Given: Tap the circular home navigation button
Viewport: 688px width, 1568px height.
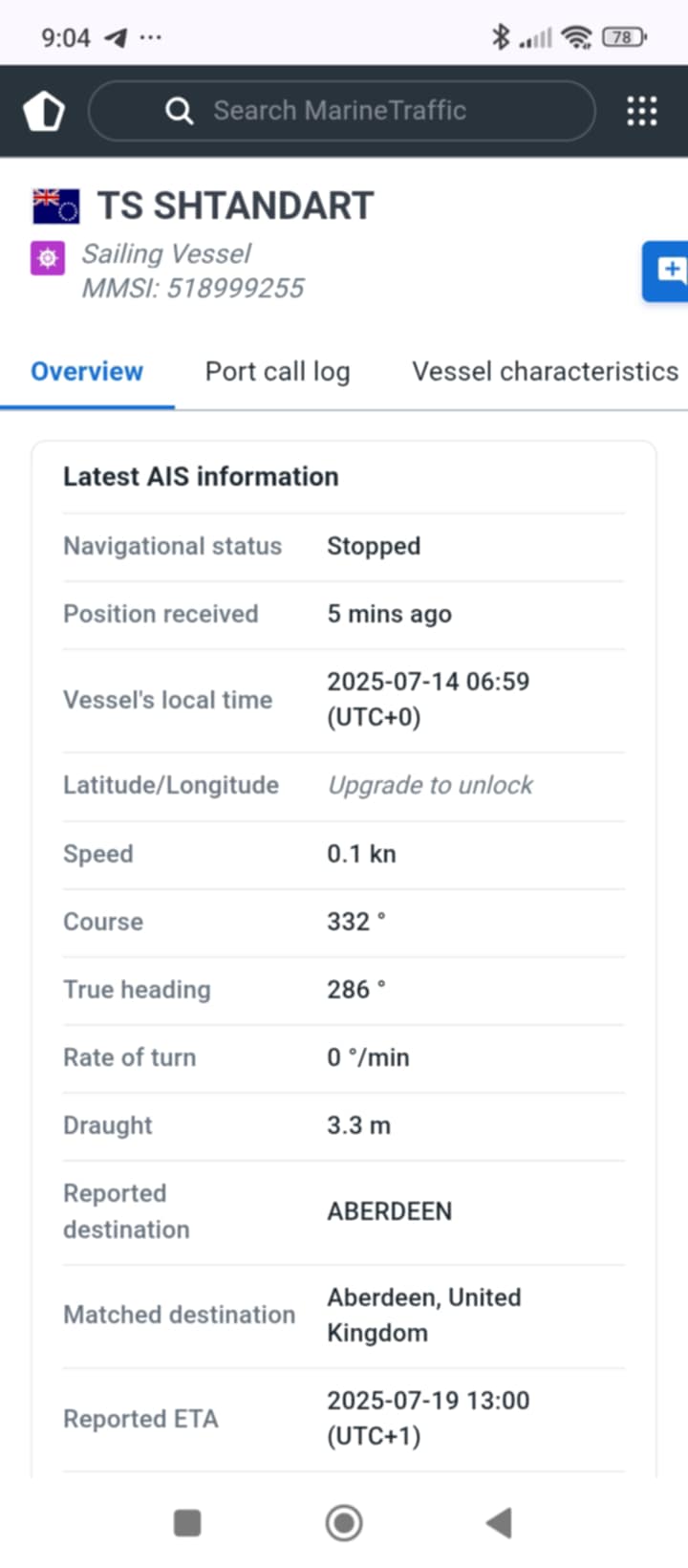Looking at the screenshot, I should pyautogui.click(x=344, y=1522).
